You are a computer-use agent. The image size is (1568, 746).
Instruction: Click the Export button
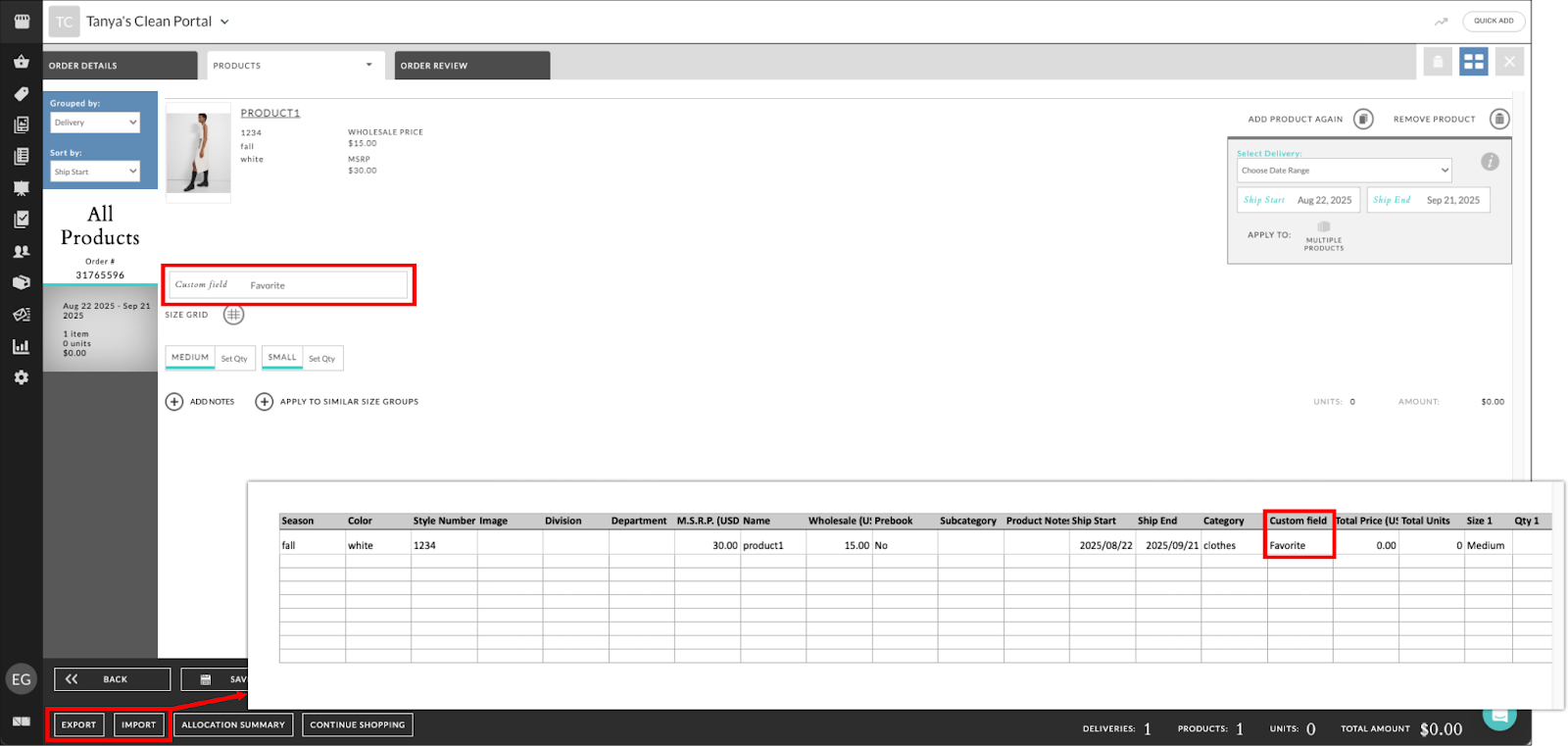point(78,725)
